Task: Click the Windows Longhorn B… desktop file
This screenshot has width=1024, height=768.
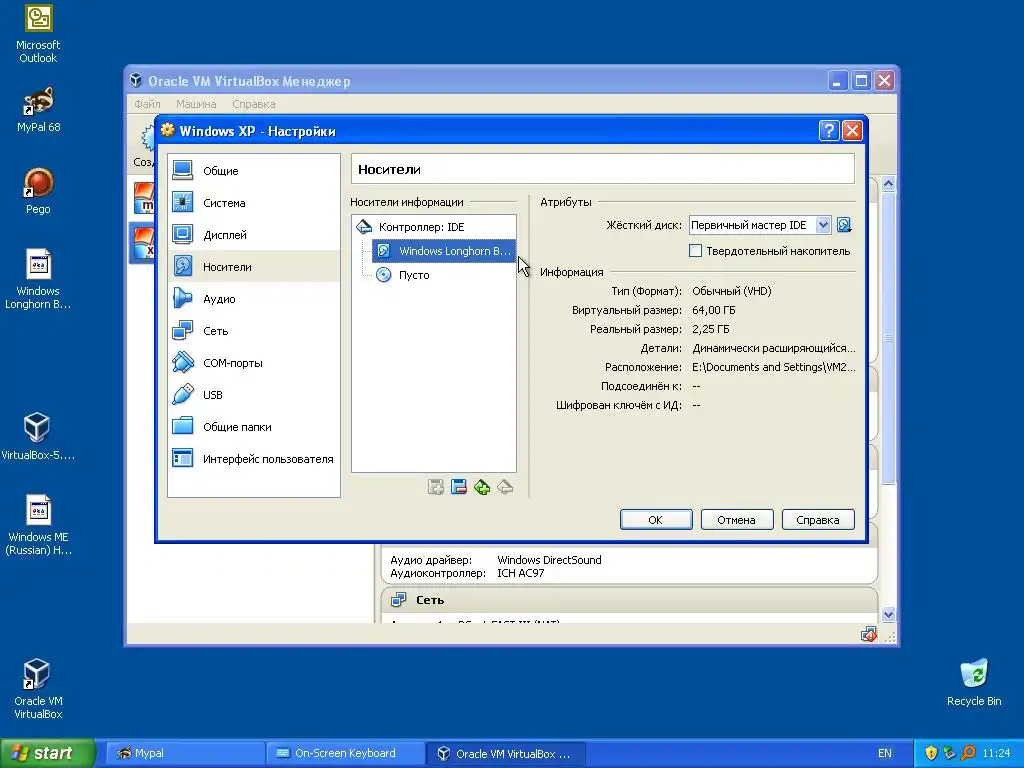Action: pos(38,279)
